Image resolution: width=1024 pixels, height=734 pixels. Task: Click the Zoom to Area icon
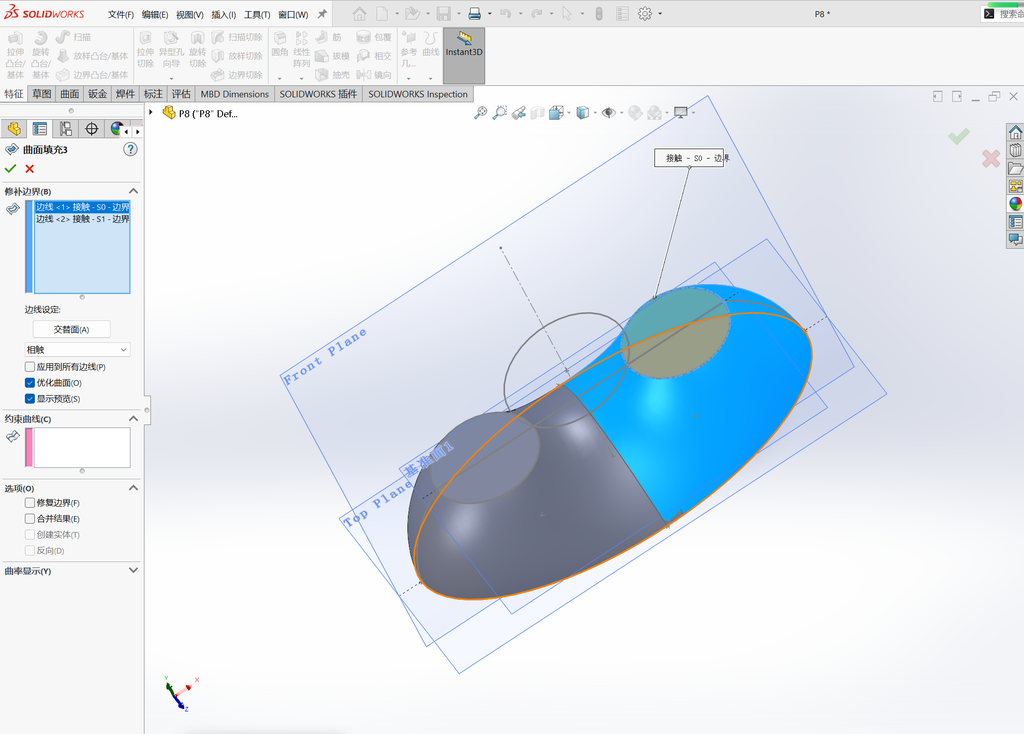[500, 113]
